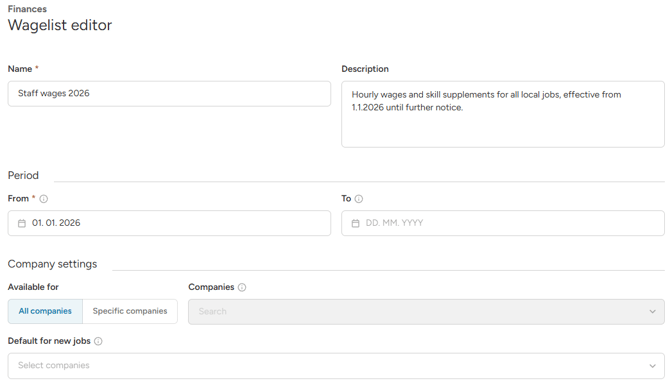Click the Finances breadcrumb text
The width and height of the screenshot is (670, 390).
click(x=27, y=9)
